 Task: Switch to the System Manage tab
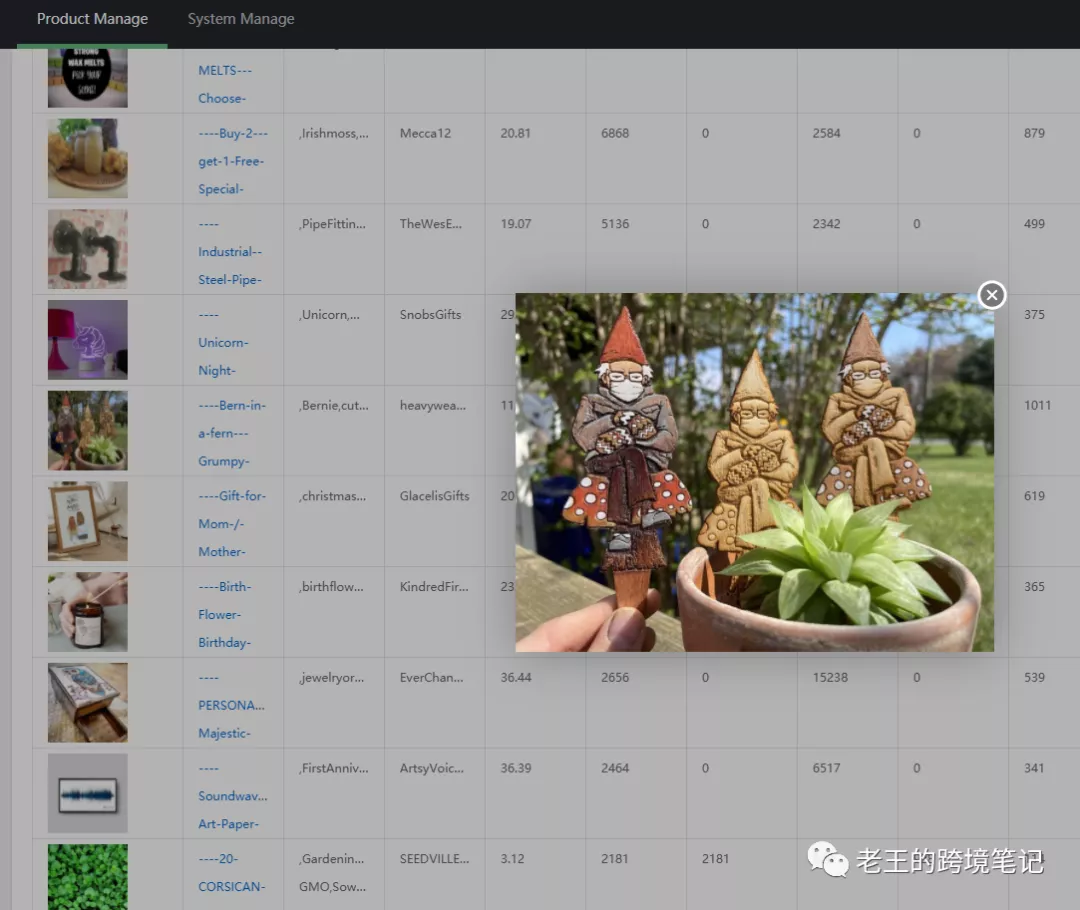click(x=241, y=19)
